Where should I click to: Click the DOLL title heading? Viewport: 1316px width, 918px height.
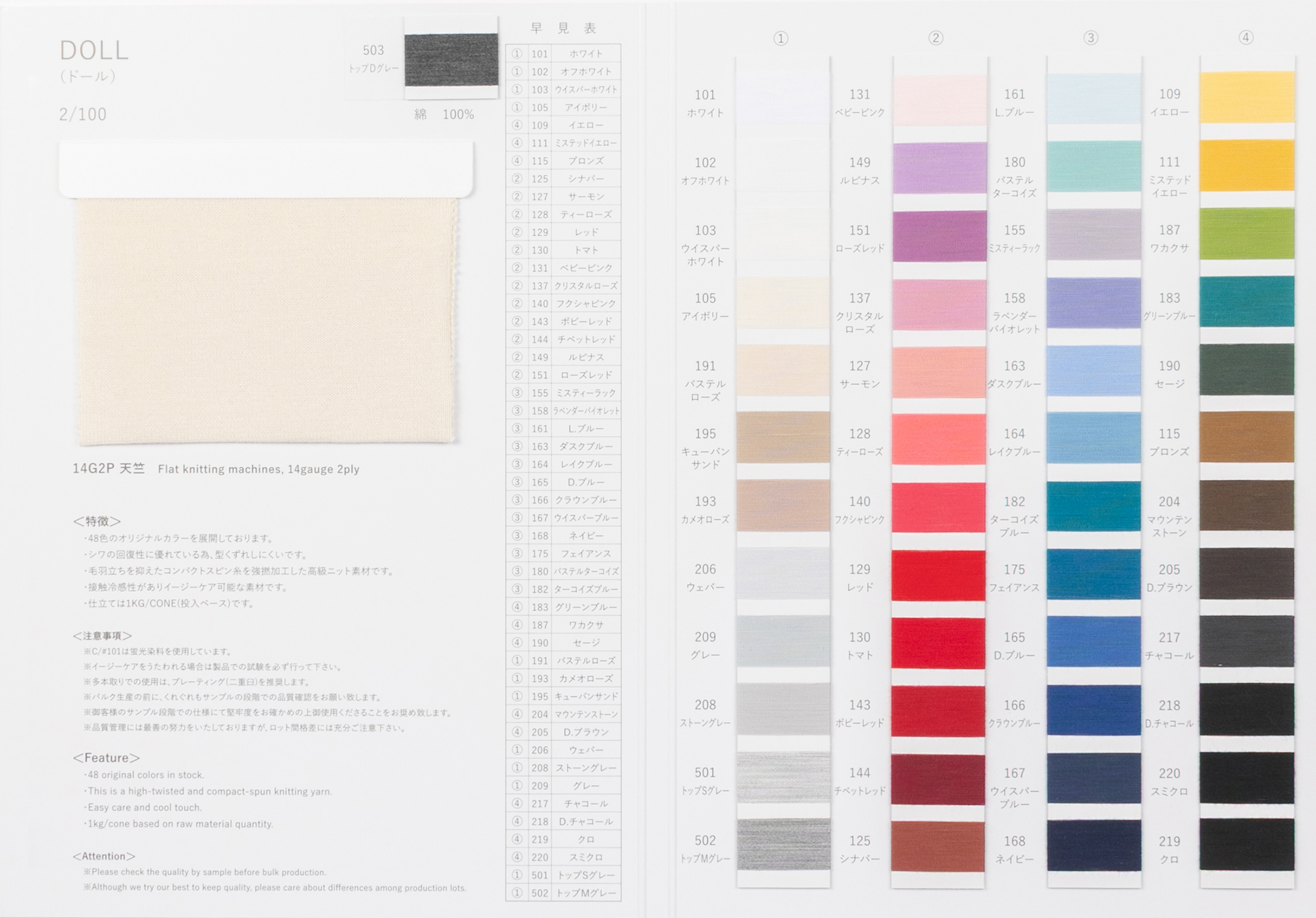[x=94, y=51]
